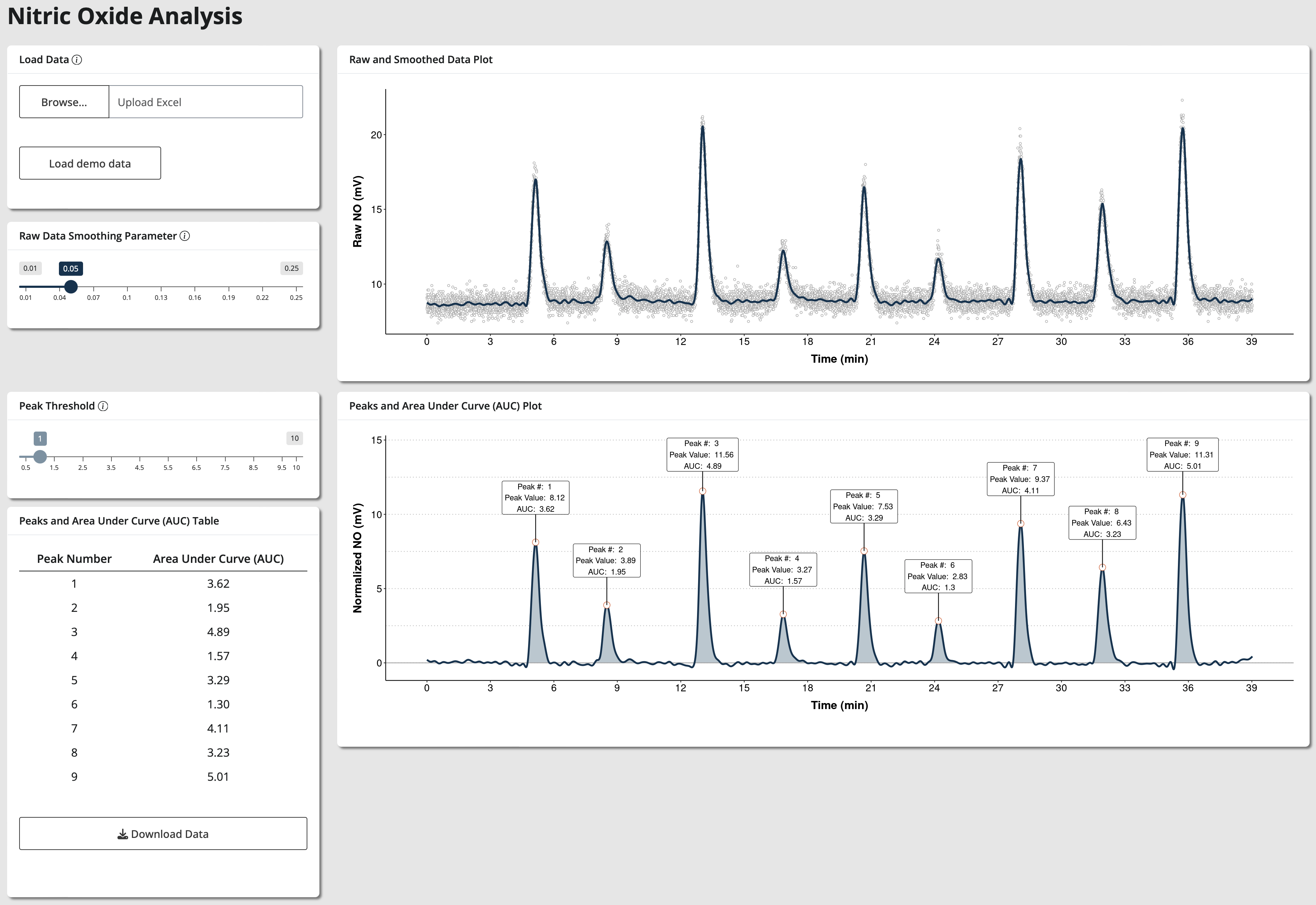
Task: Click the smoothing slider handle at 0.05
Action: [x=71, y=286]
